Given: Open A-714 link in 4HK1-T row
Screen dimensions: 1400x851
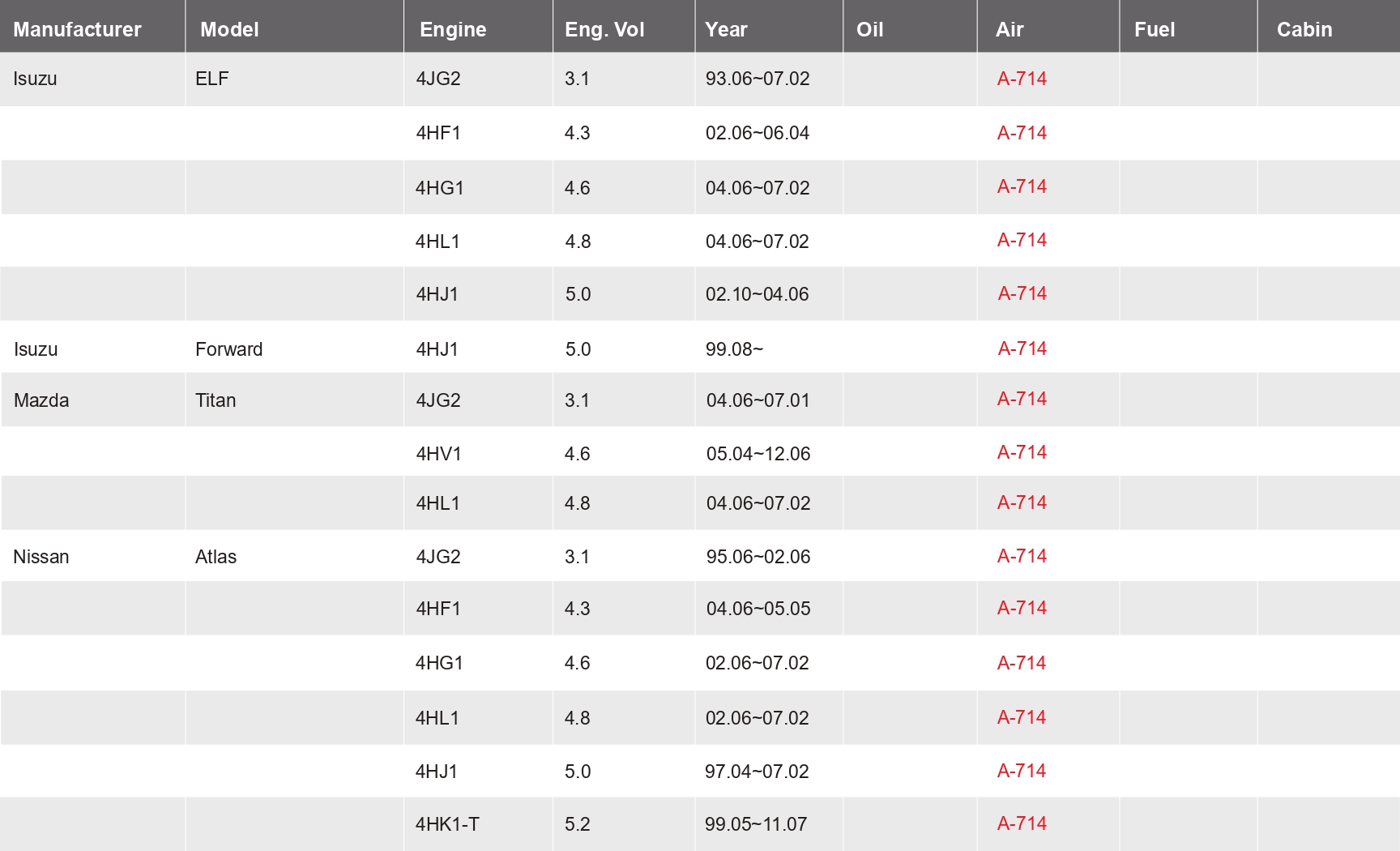Looking at the screenshot, I should click(1022, 823).
